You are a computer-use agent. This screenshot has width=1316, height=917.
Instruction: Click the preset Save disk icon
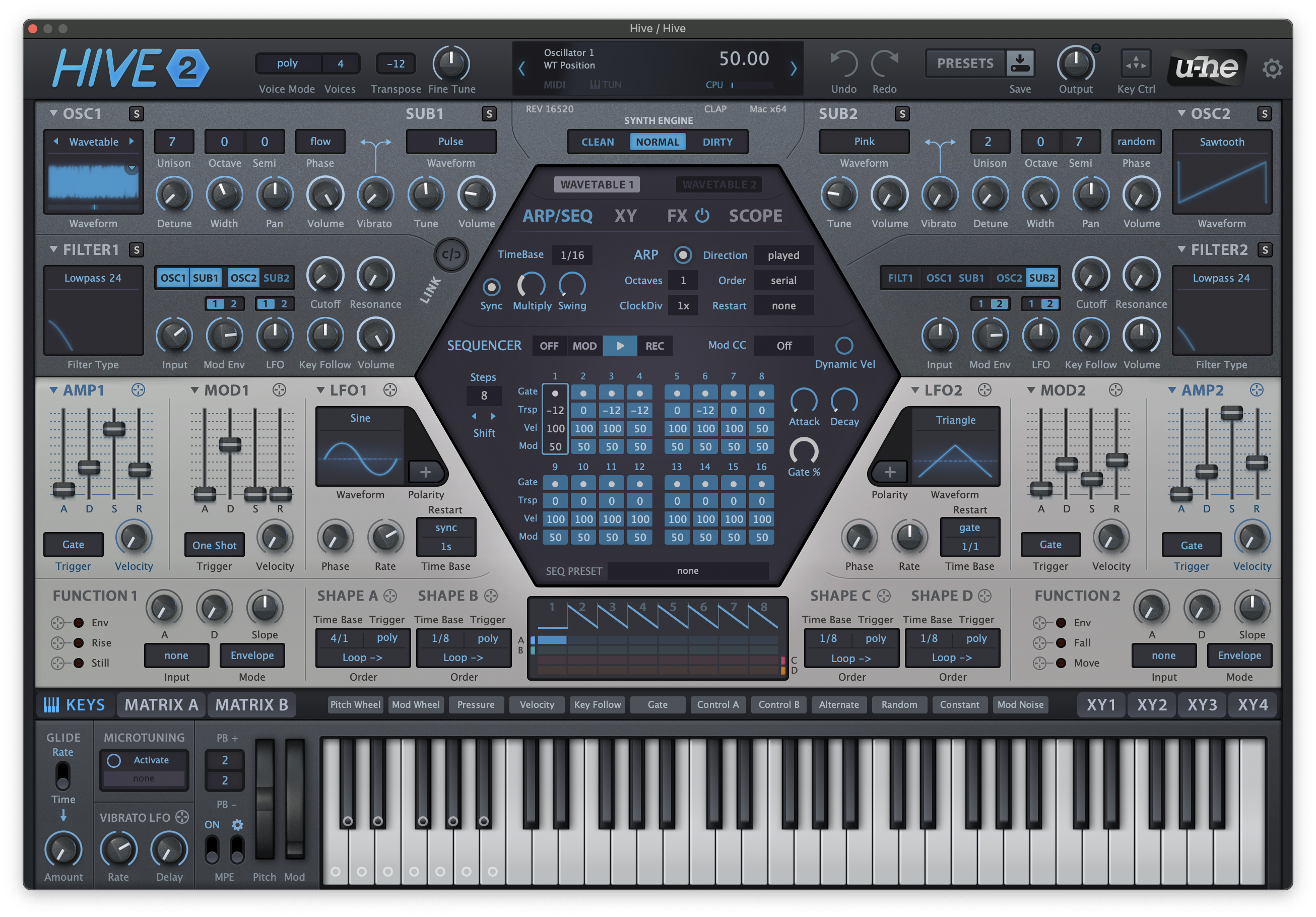pos(1020,63)
